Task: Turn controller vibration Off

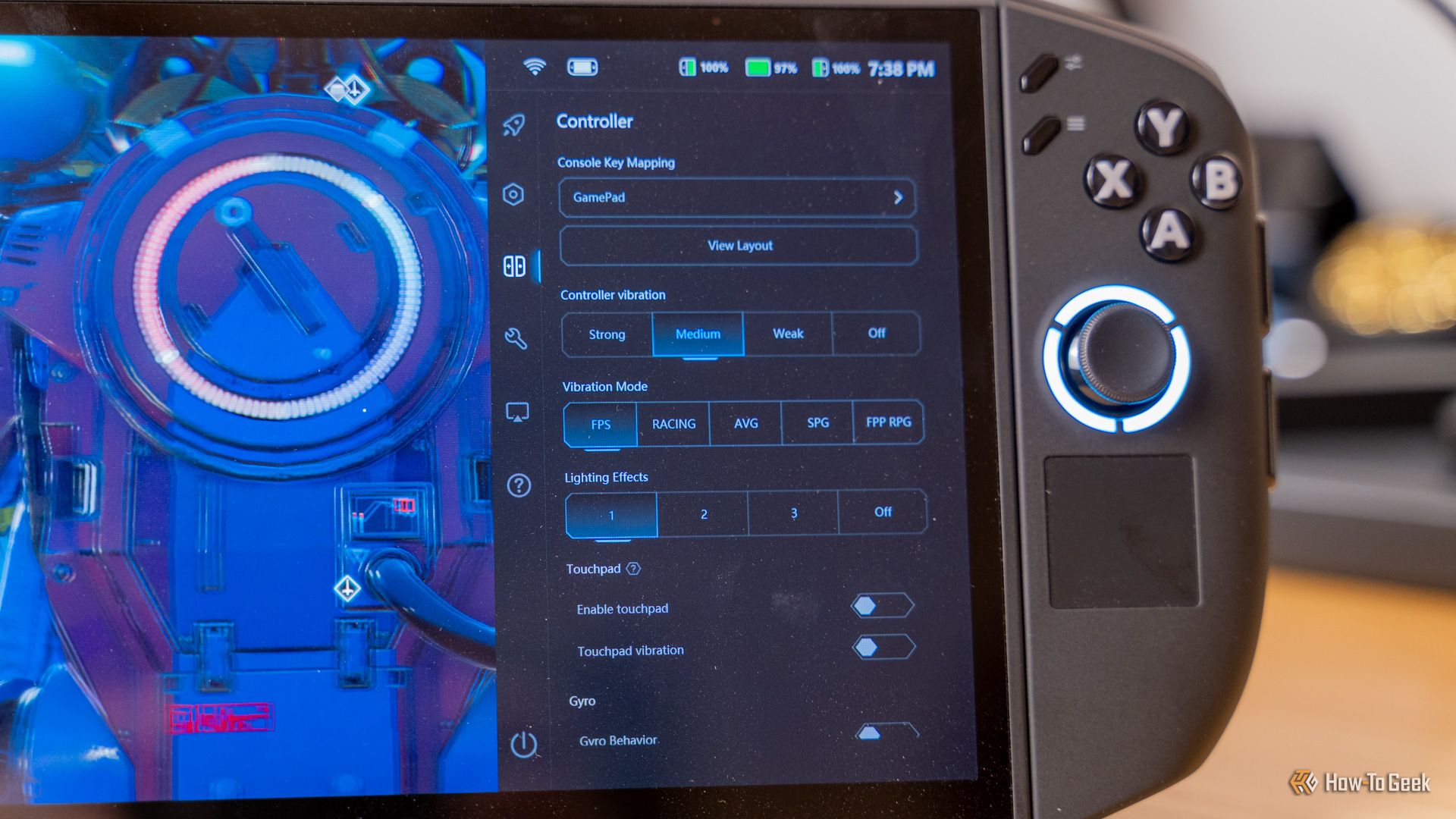Action: (x=877, y=333)
